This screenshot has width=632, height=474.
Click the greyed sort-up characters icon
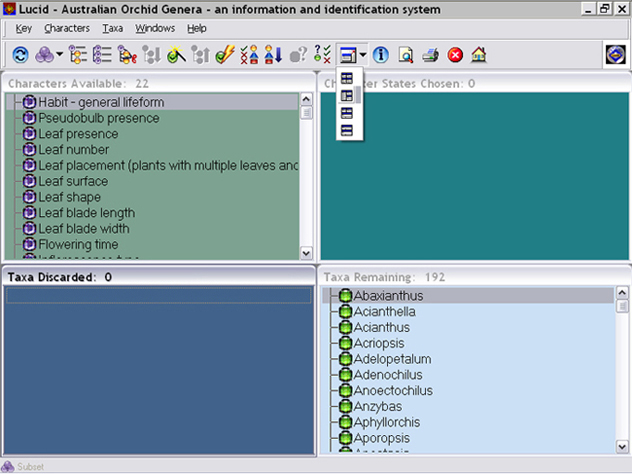[200, 55]
